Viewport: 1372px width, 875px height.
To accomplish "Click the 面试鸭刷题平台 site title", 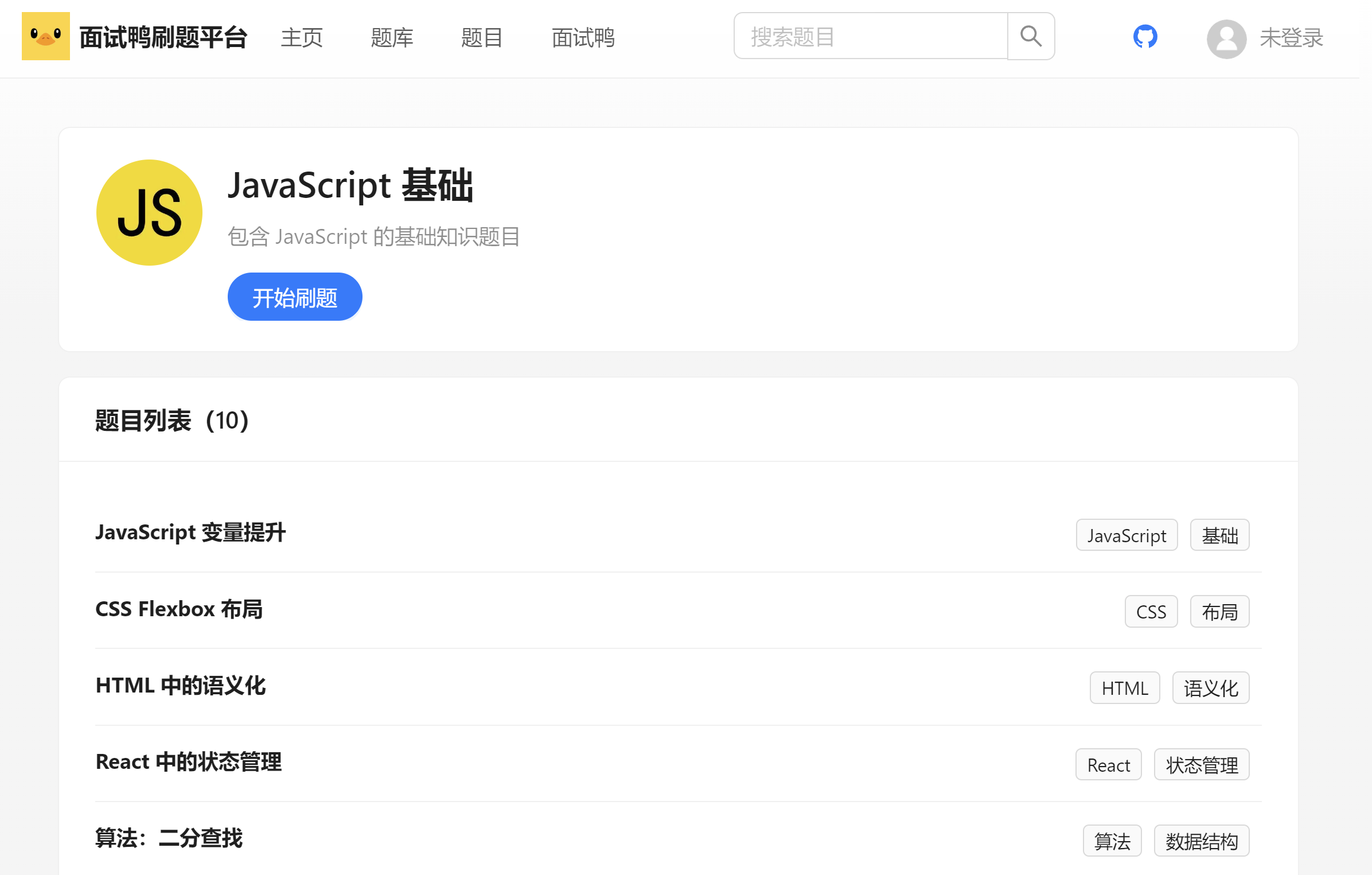I will tap(163, 38).
